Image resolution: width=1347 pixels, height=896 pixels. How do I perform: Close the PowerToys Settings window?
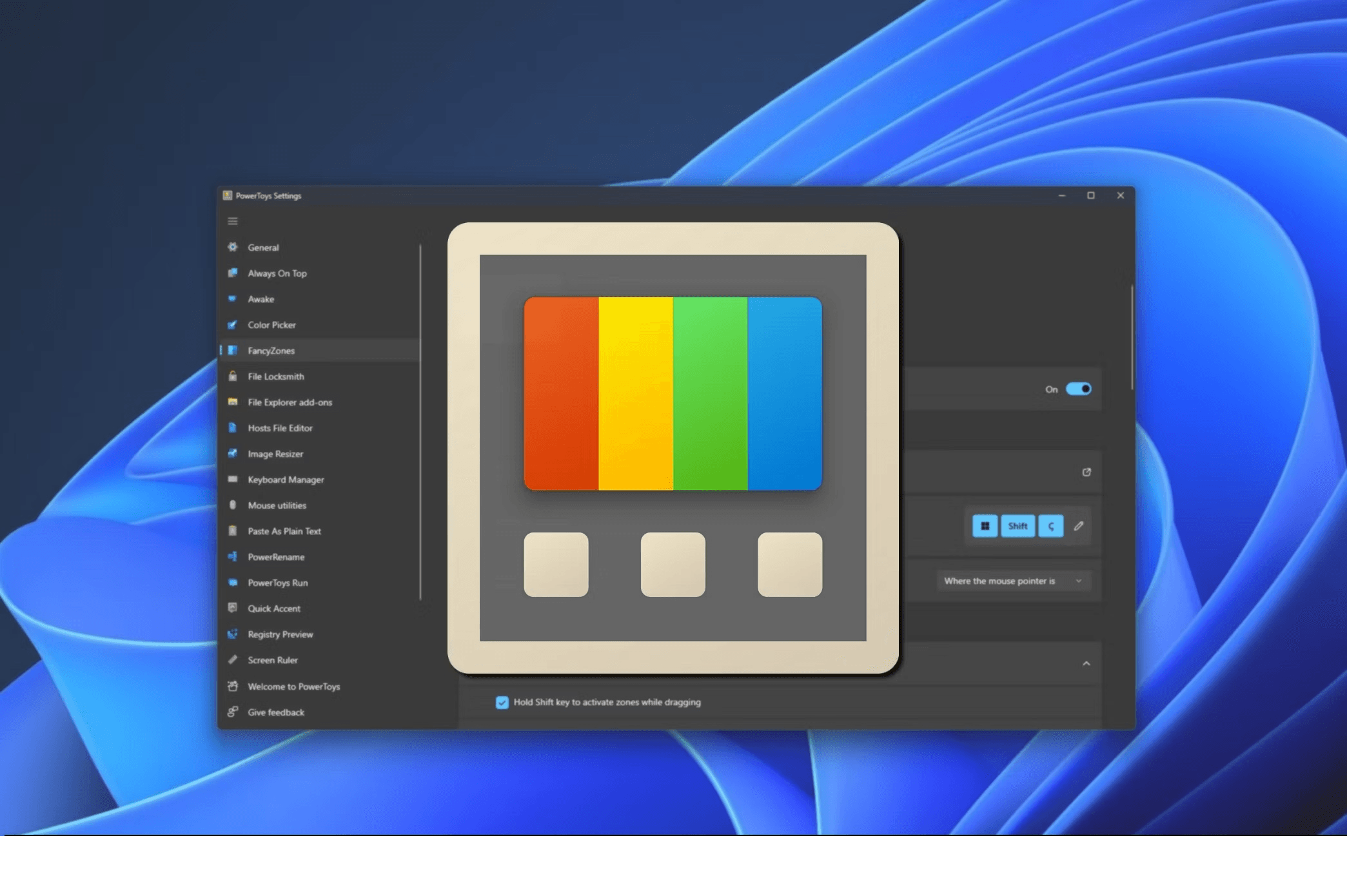click(x=1121, y=195)
